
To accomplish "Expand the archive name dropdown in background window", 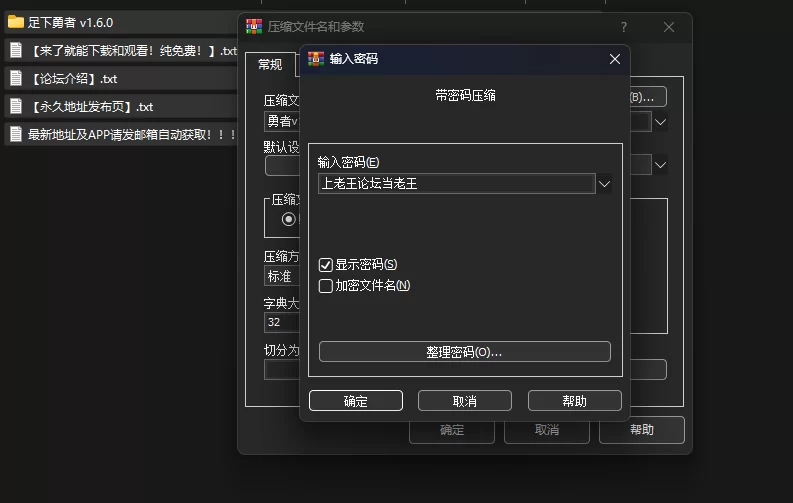I will click(660, 122).
